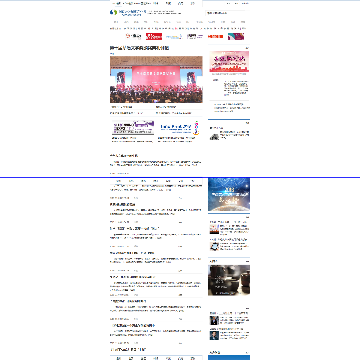Open the blue-text banner with the colorful figure
The height and width of the screenshot is (360, 360).
pyautogui.click(x=179, y=128)
